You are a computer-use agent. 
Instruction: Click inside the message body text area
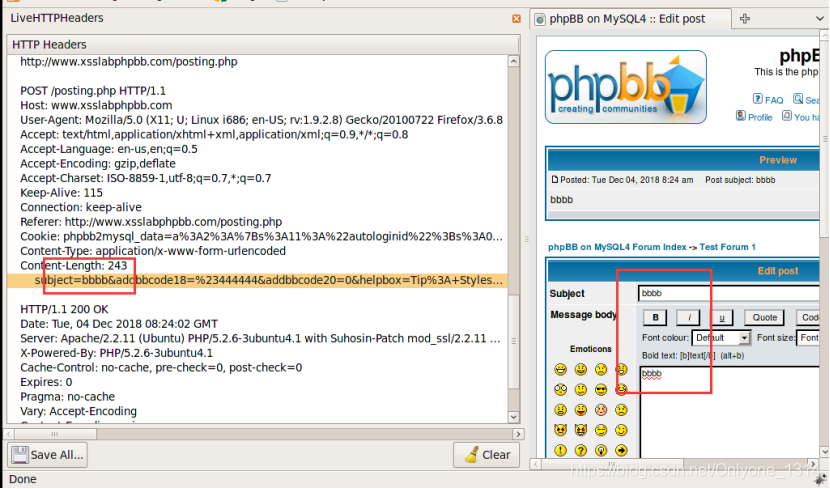pos(729,413)
